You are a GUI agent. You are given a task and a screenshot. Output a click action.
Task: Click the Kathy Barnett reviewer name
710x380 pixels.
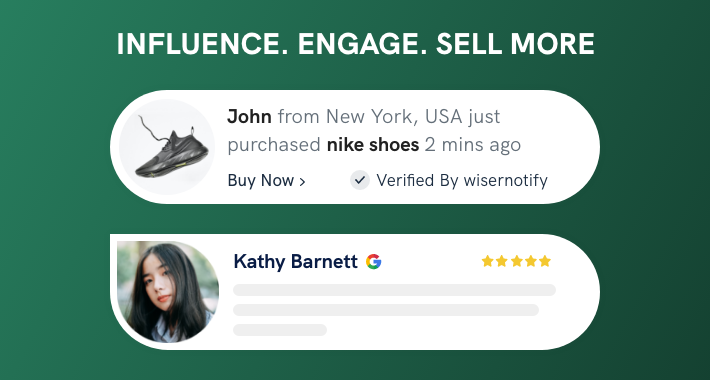tap(295, 262)
